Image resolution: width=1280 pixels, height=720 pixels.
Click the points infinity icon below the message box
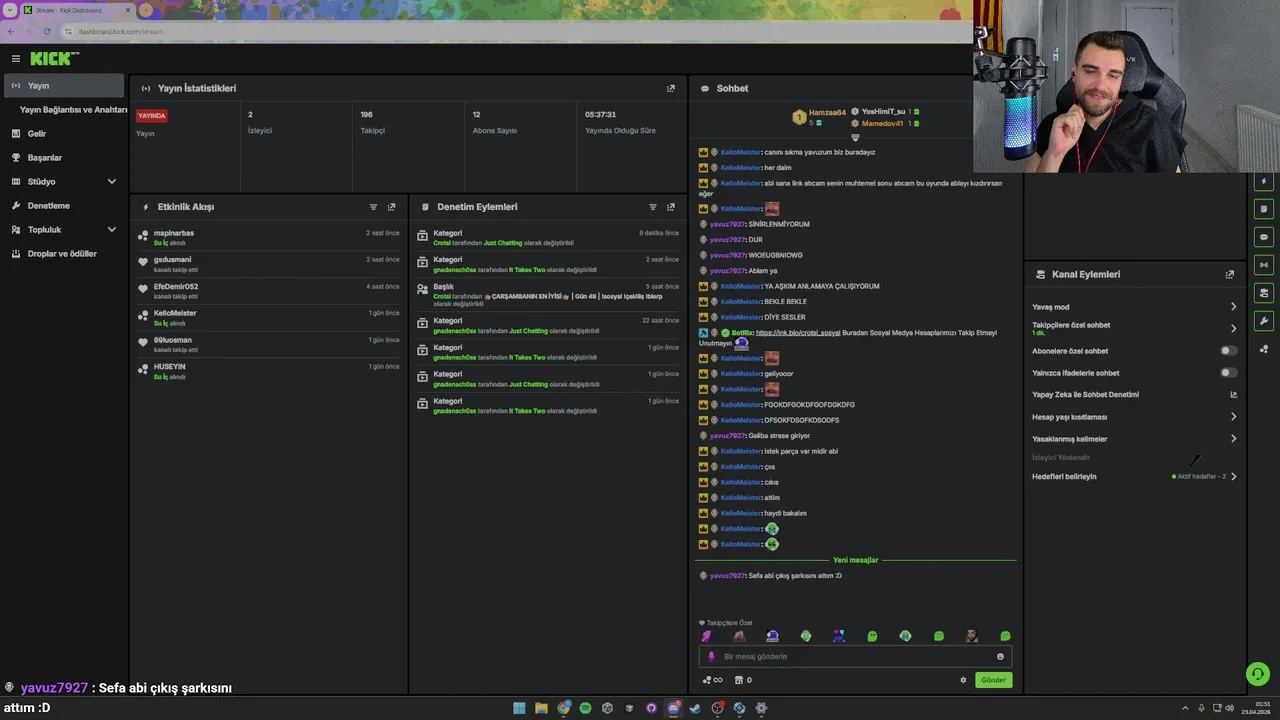(712, 680)
